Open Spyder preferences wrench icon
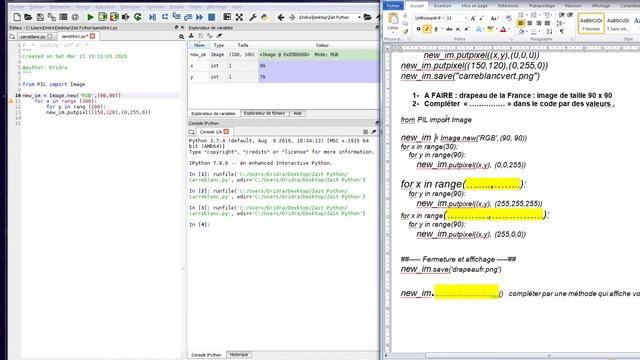640x360 pixels. coord(253,17)
